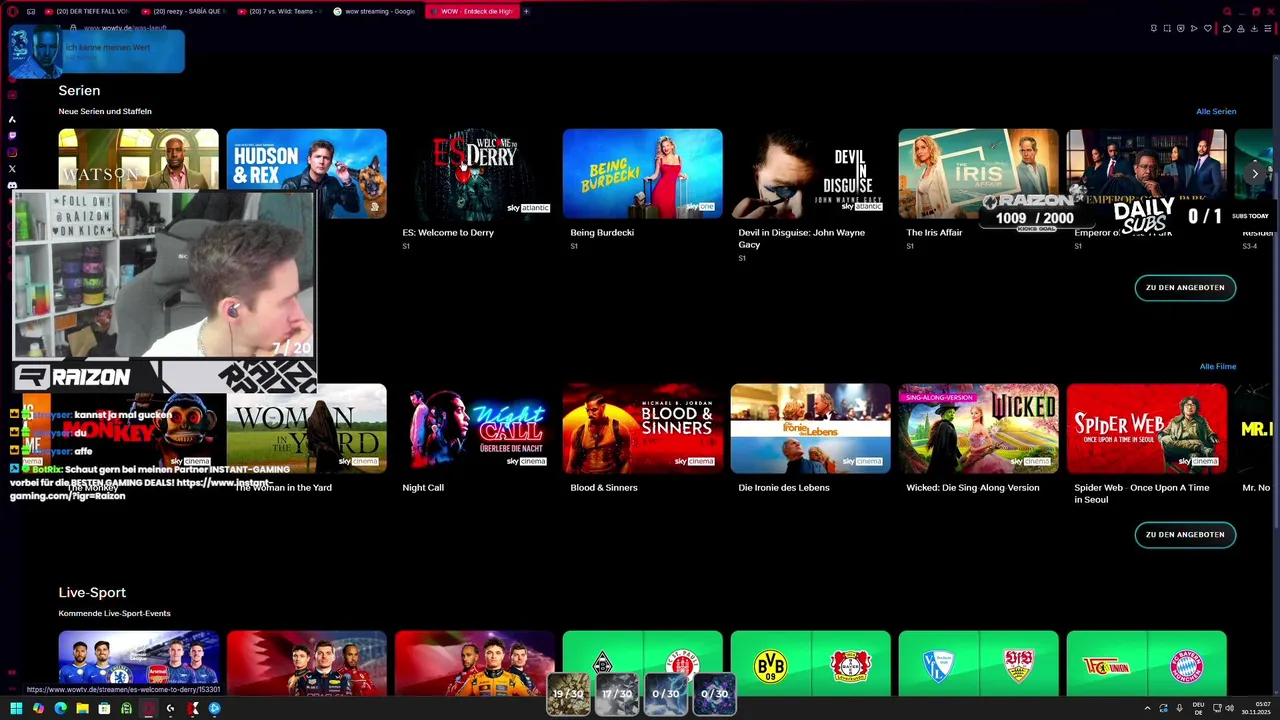Click the browser search magnifier icon
Viewport: 1280px width, 720px height.
tap(1227, 11)
